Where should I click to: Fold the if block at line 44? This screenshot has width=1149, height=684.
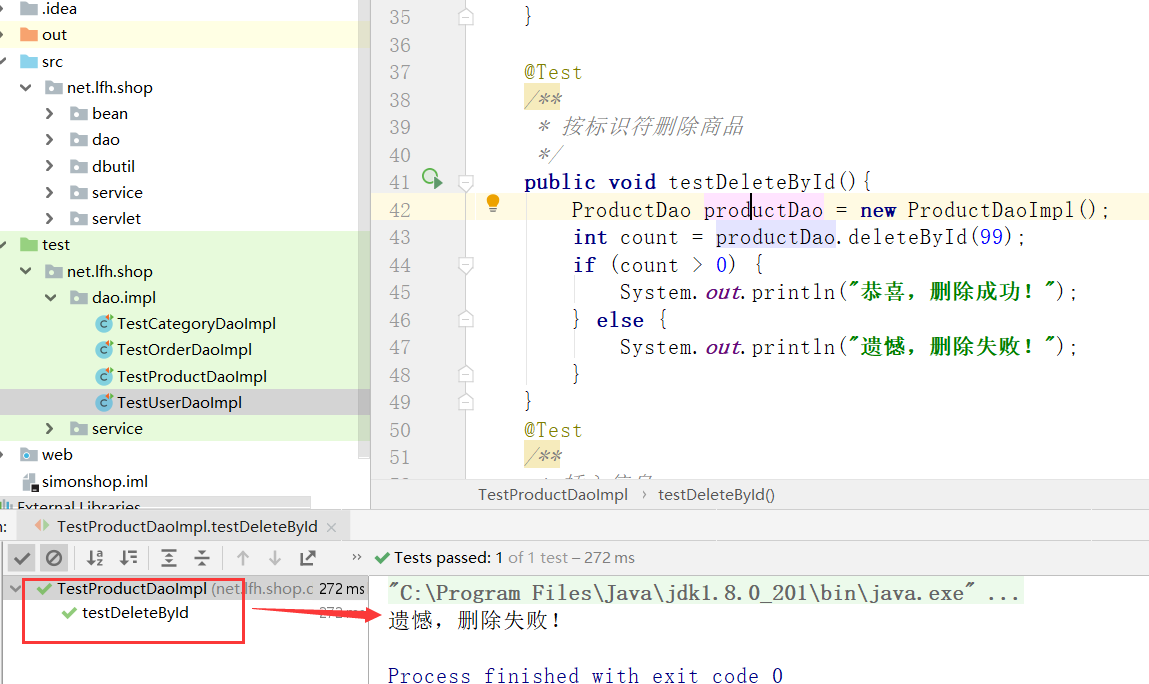click(x=466, y=265)
